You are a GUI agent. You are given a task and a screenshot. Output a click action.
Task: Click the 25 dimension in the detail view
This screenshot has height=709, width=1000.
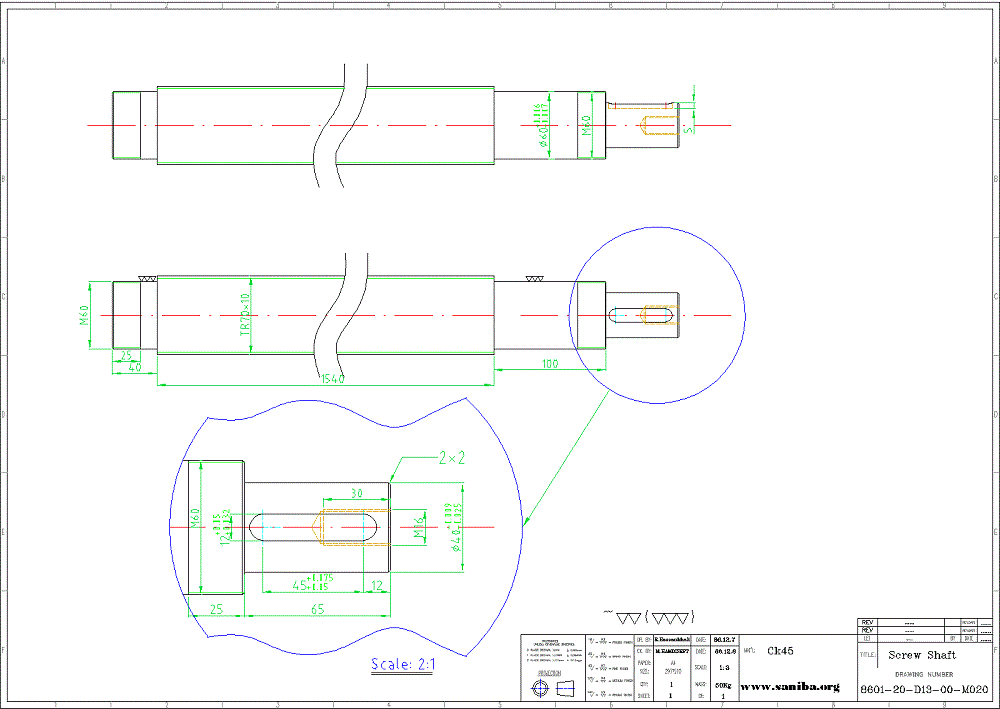(216, 609)
